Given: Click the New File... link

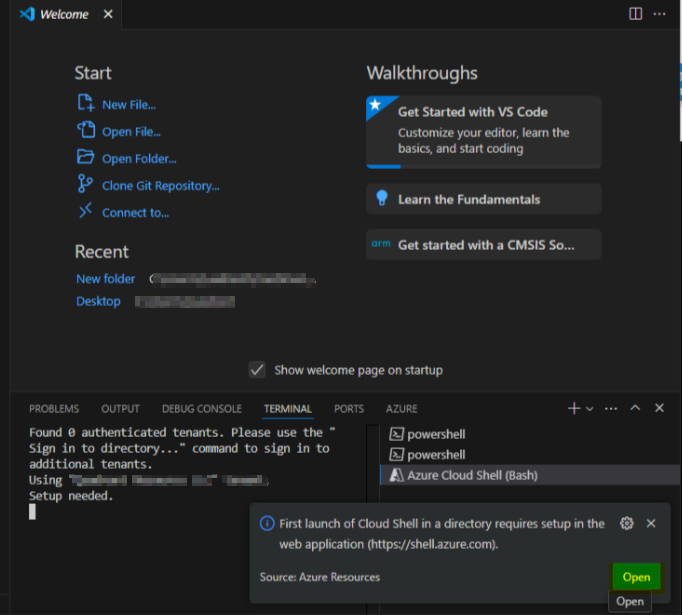Looking at the screenshot, I should [x=129, y=105].
